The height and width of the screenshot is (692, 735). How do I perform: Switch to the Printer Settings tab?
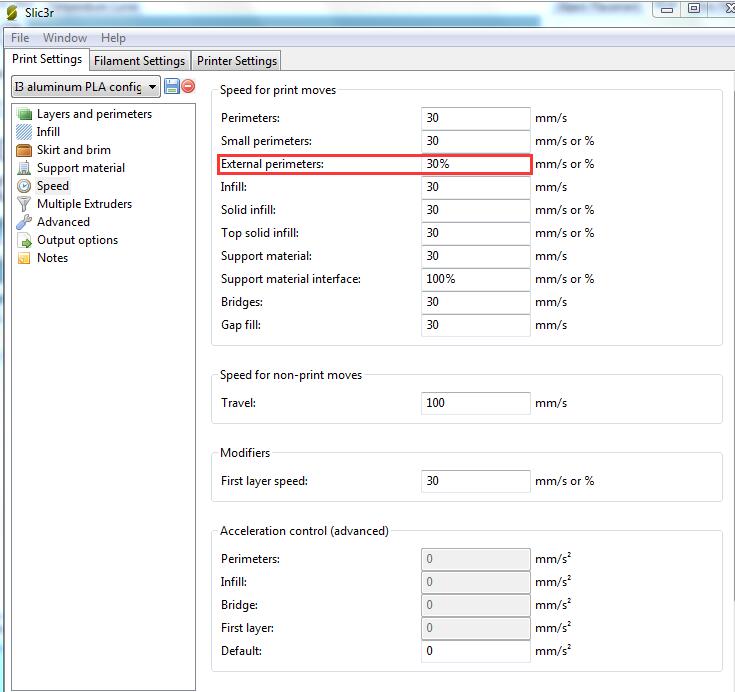coord(237,61)
